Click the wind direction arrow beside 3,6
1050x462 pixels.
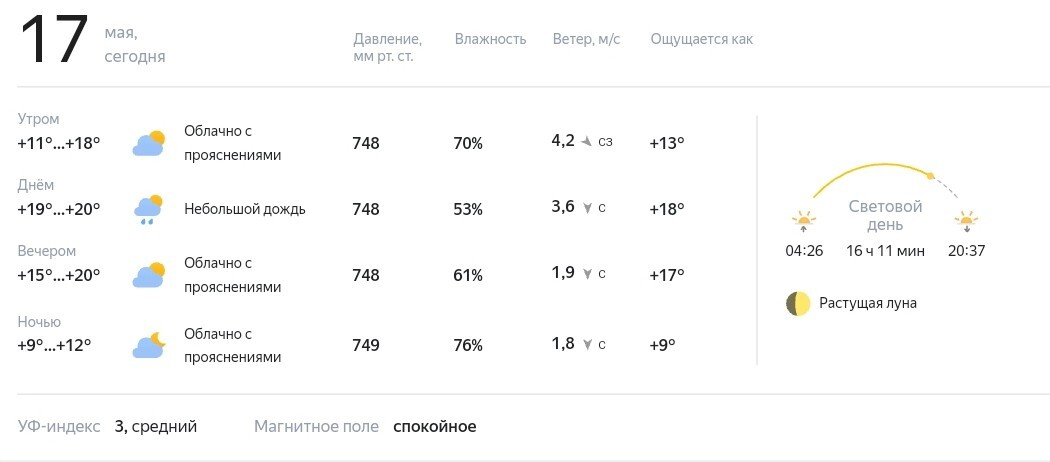(587, 208)
